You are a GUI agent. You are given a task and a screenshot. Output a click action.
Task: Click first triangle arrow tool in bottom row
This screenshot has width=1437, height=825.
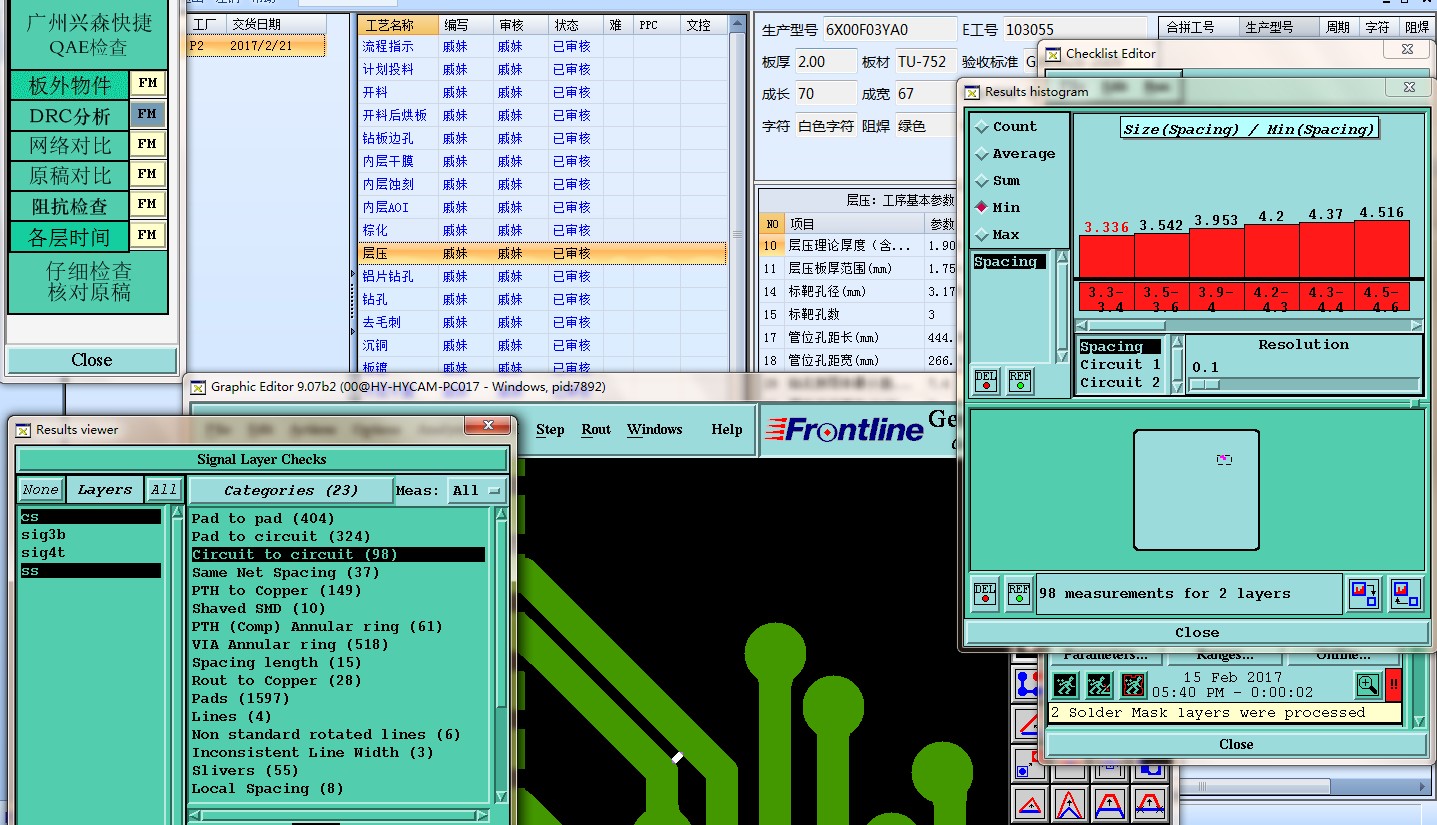tap(1029, 804)
